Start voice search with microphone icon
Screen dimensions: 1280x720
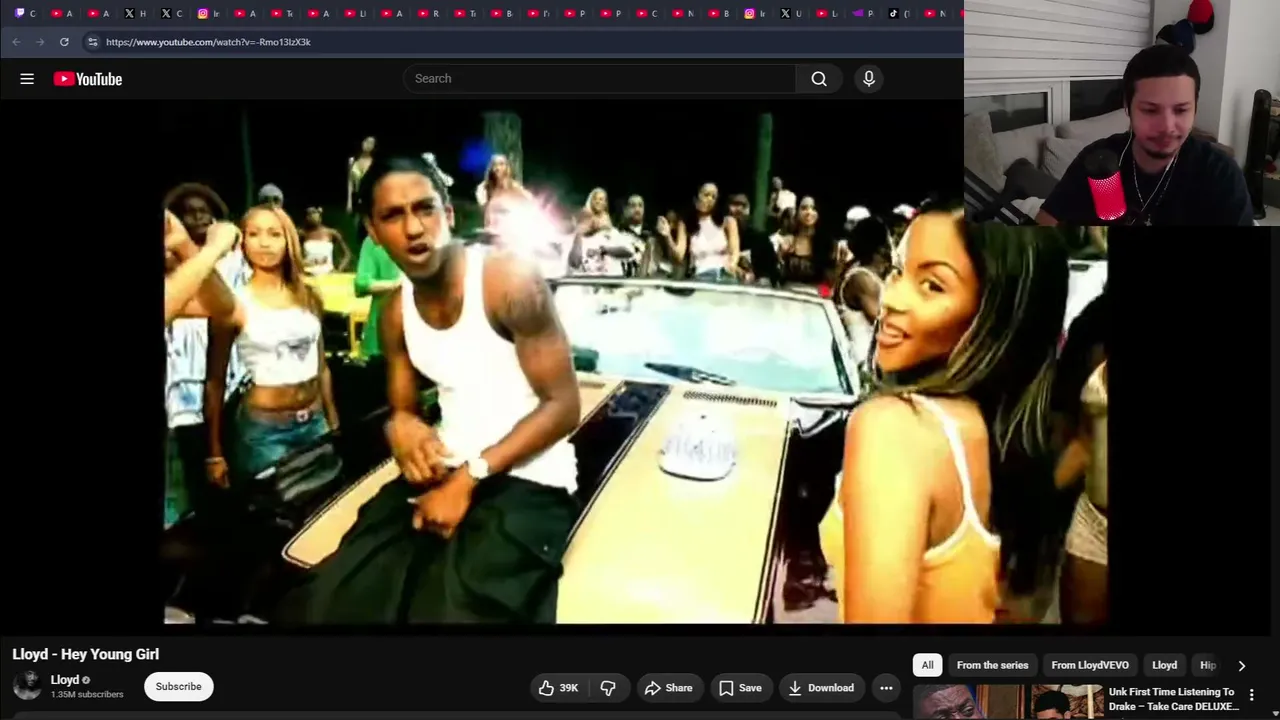click(x=869, y=79)
